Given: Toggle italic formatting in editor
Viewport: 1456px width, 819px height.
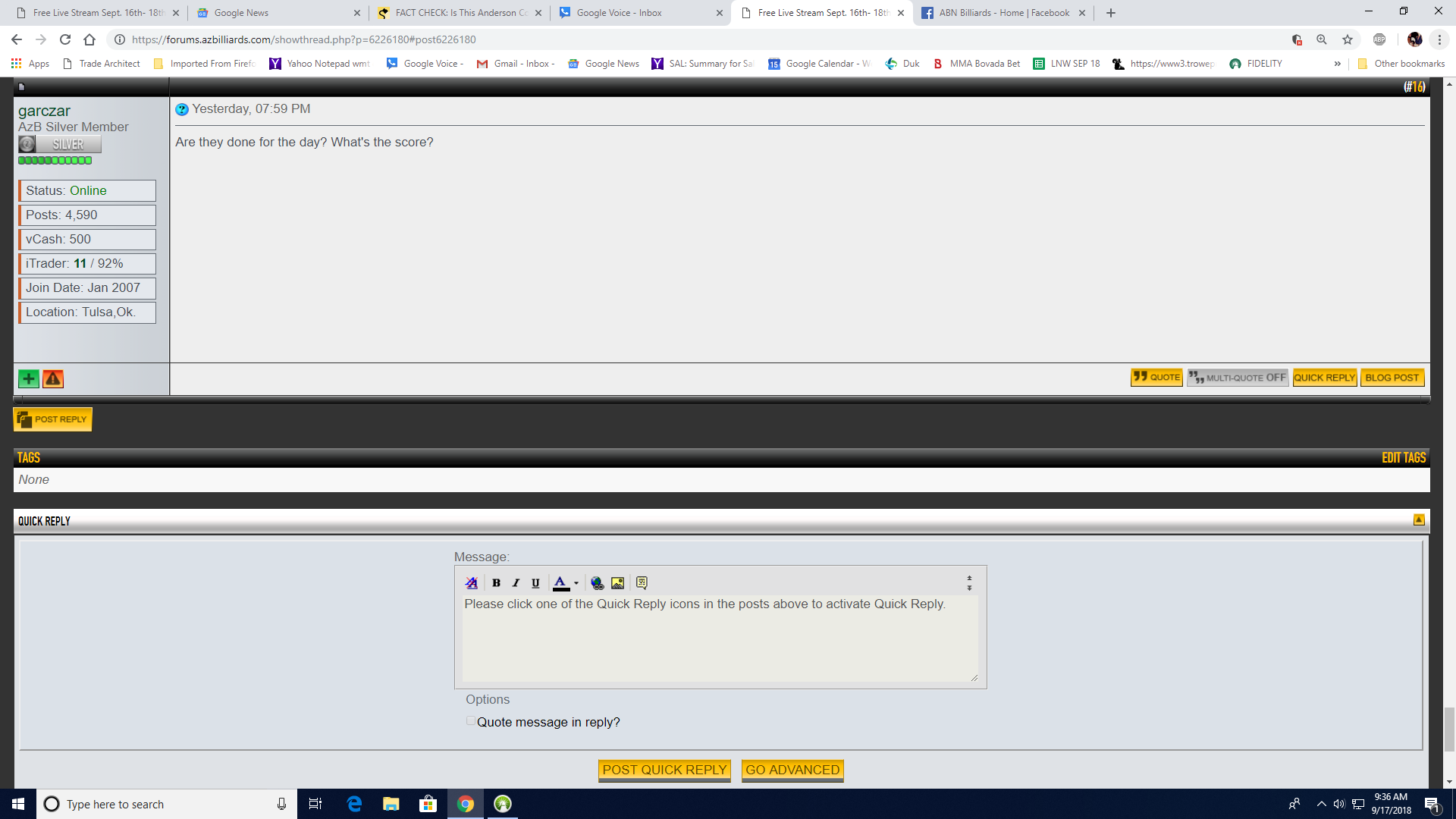Looking at the screenshot, I should (516, 583).
